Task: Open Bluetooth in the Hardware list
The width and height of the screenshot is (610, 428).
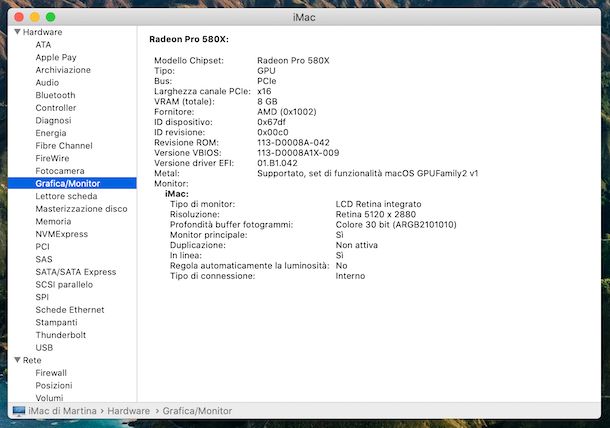Action: [x=55, y=95]
